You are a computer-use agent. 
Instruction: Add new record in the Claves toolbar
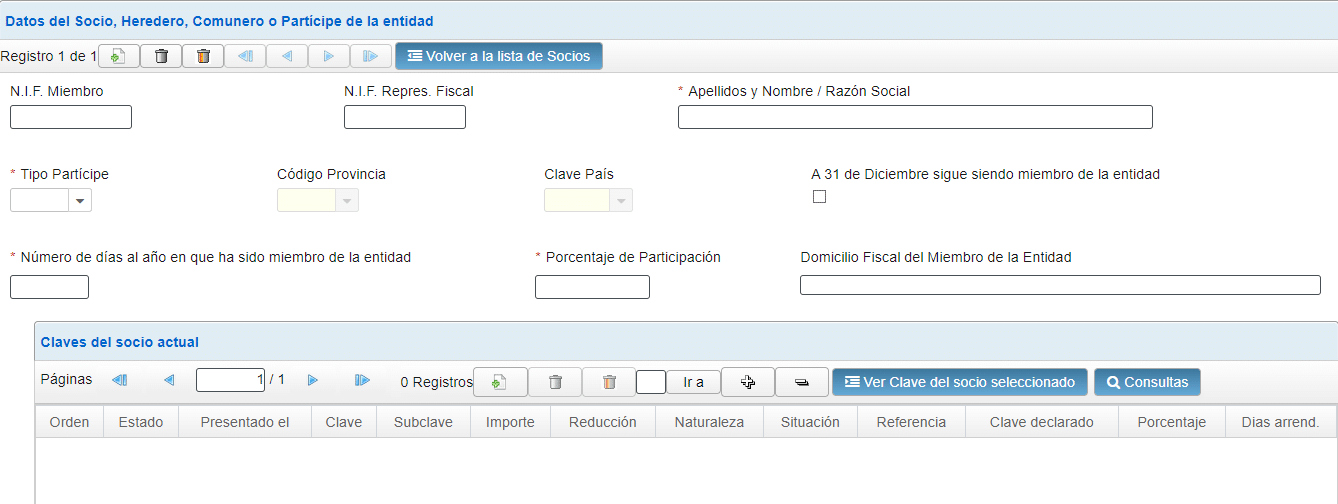[x=500, y=382]
